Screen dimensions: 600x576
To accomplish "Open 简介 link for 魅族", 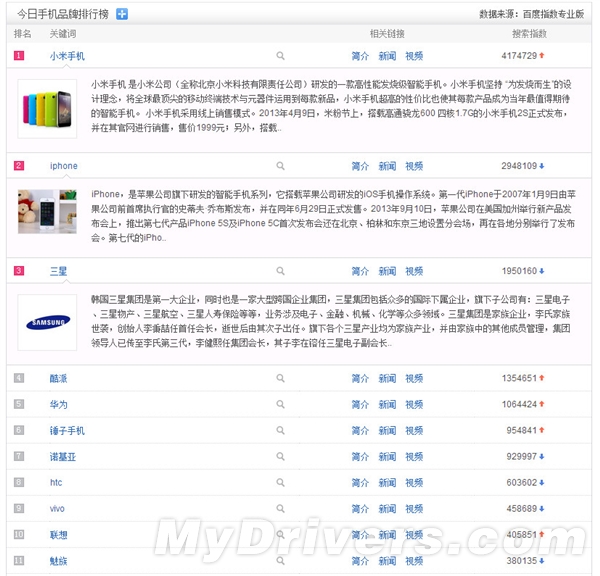I will click(x=360, y=561).
